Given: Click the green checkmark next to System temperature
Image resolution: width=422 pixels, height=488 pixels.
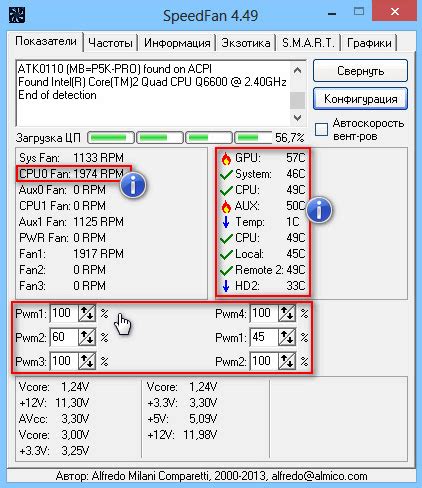Looking at the screenshot, I should [x=226, y=174].
